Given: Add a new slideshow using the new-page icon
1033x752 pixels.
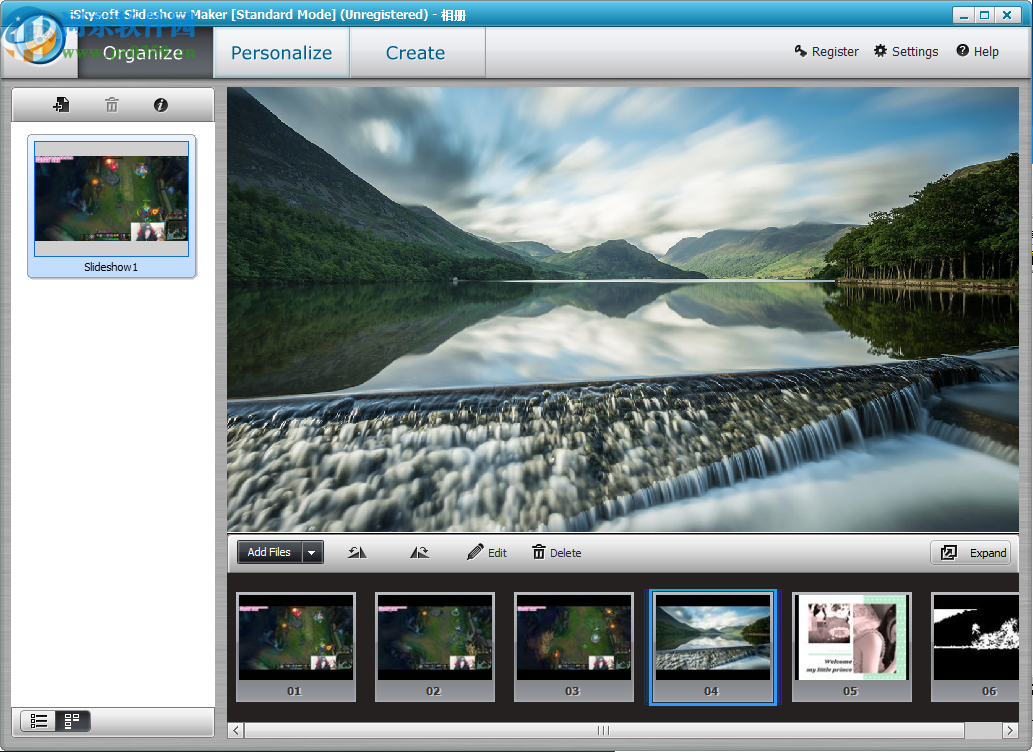Looking at the screenshot, I should [x=62, y=104].
